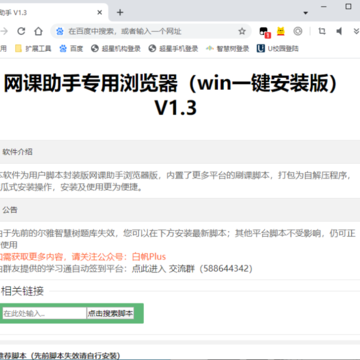Open a new tab with plus button
This screenshot has width=360, height=360.
[120, 13]
